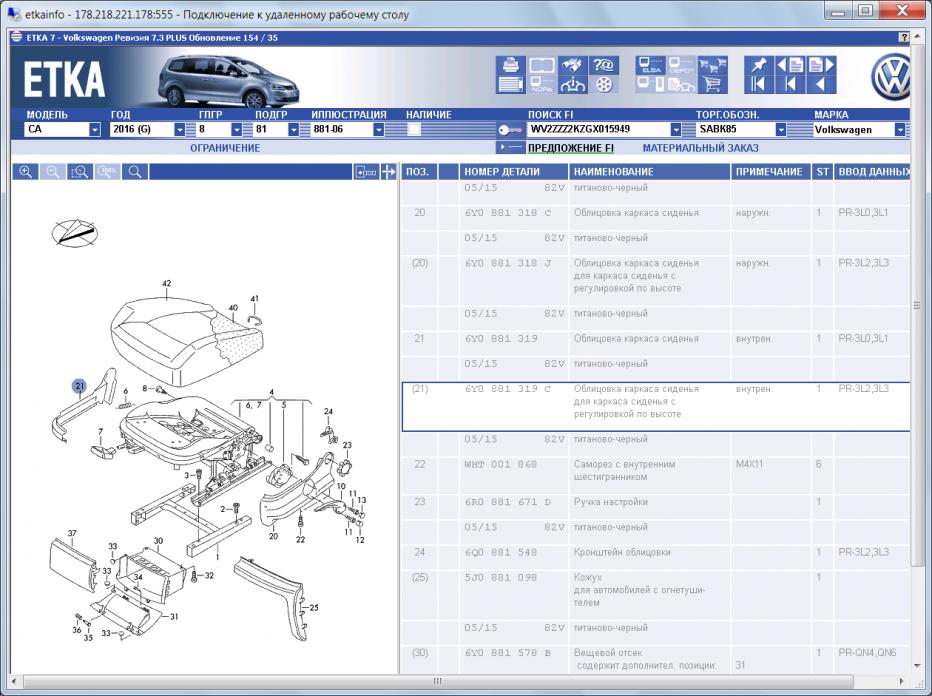Open the ELSA link icon
The height and width of the screenshot is (696, 932).
(651, 65)
